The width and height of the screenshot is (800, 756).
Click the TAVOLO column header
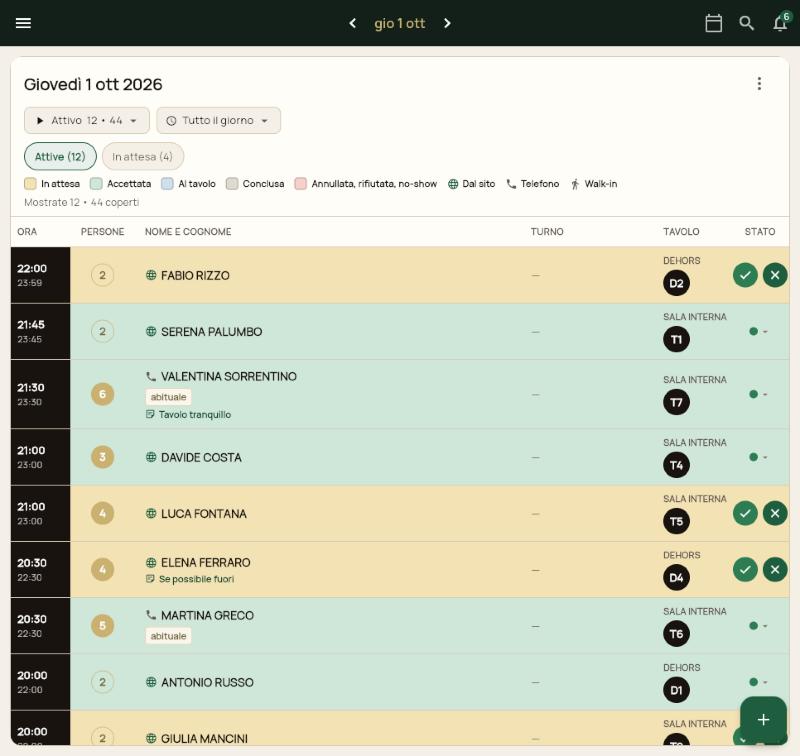click(681, 232)
